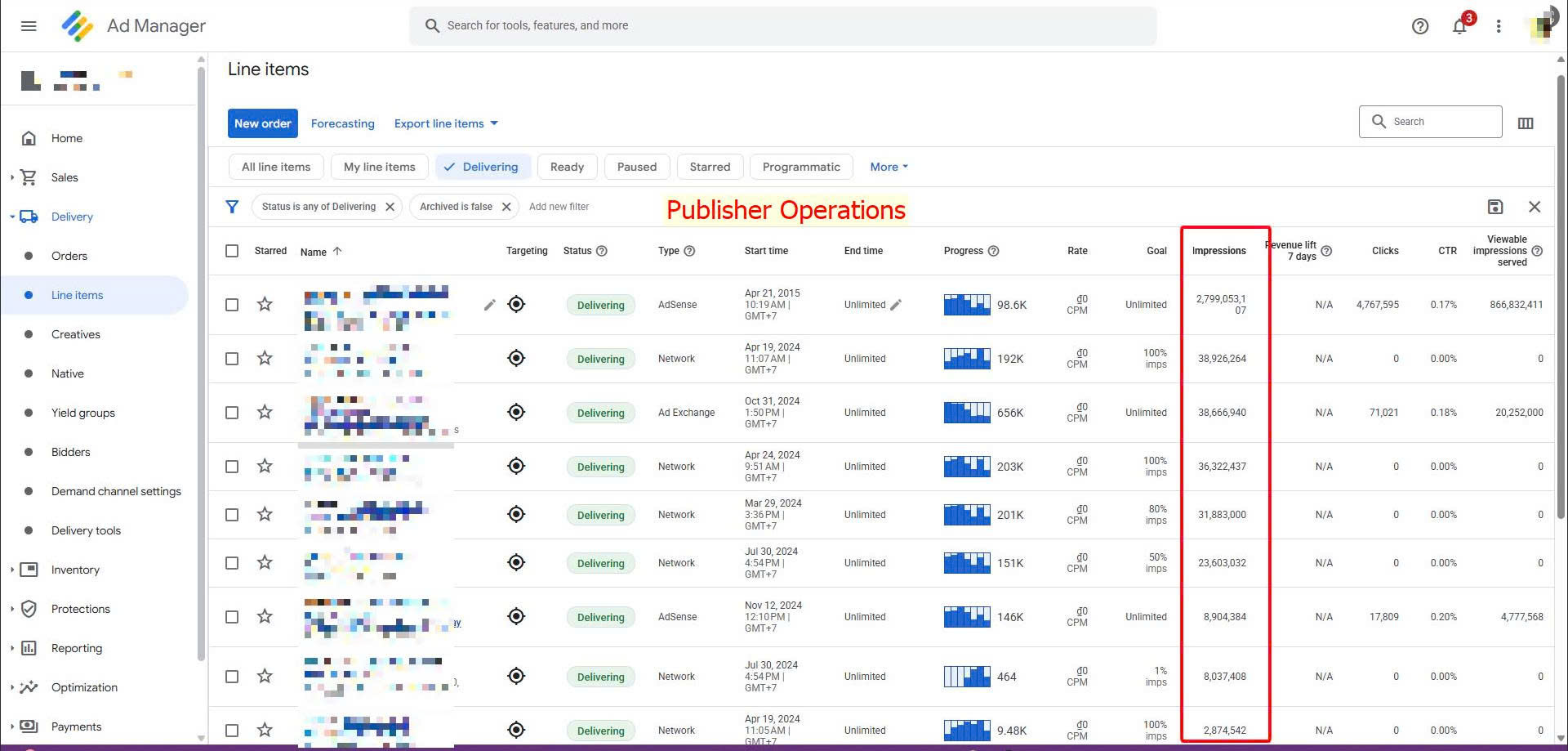
Task: Open Home in sidebar
Action: pyautogui.click(x=67, y=138)
